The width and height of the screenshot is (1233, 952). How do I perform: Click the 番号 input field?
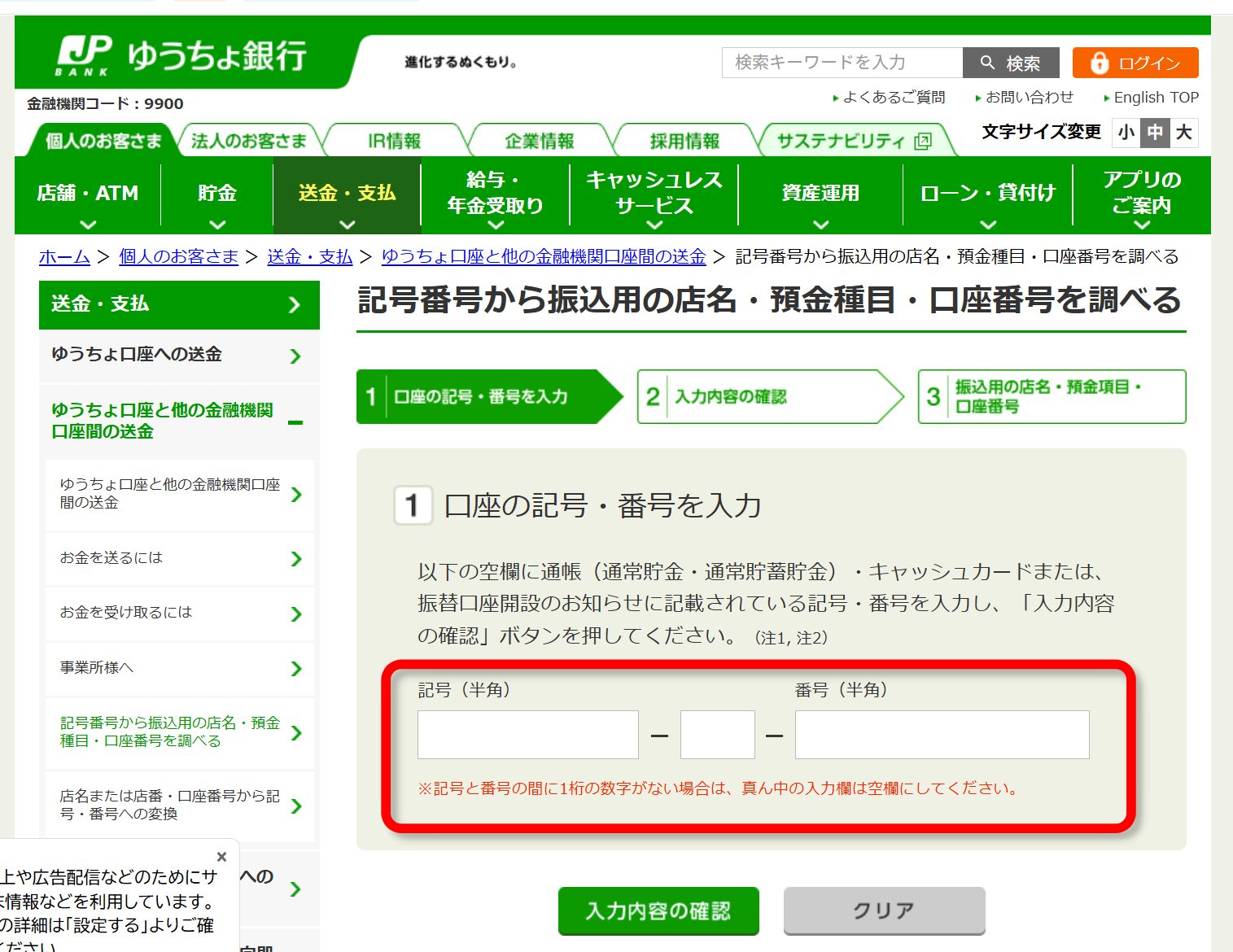tap(942, 735)
